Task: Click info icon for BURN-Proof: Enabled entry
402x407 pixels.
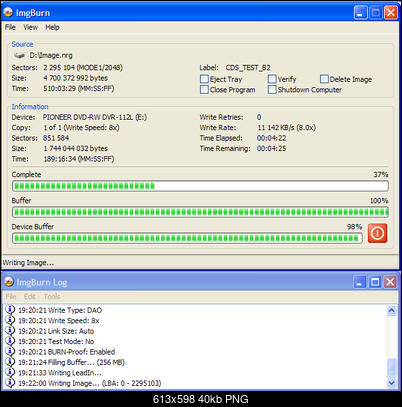Action: 10,351
